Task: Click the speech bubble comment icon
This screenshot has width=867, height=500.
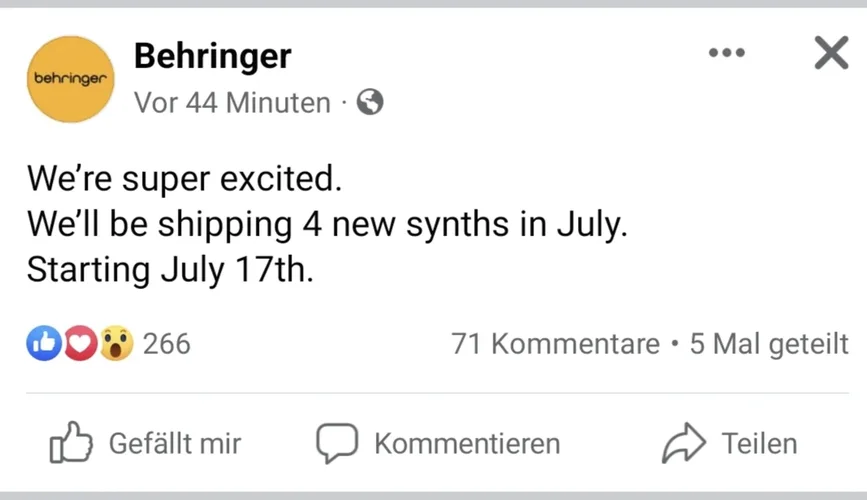Action: pos(336,443)
